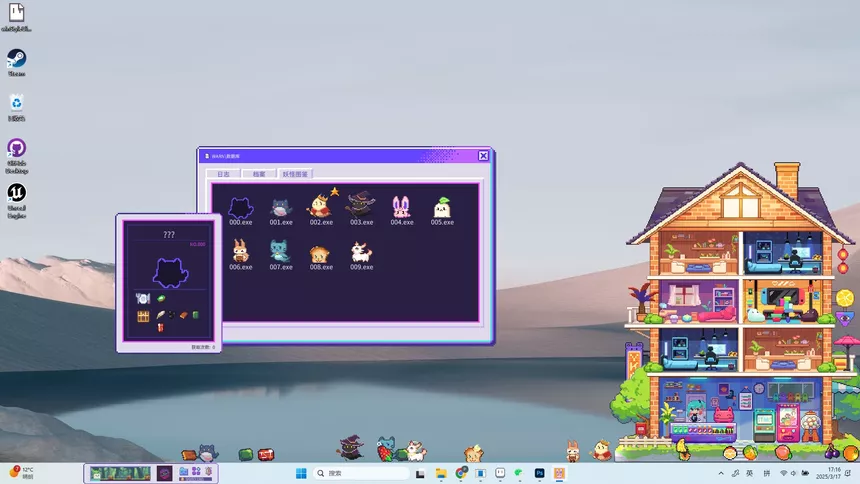
Task: Switch to the 日志 tab
Action: [x=223, y=174]
